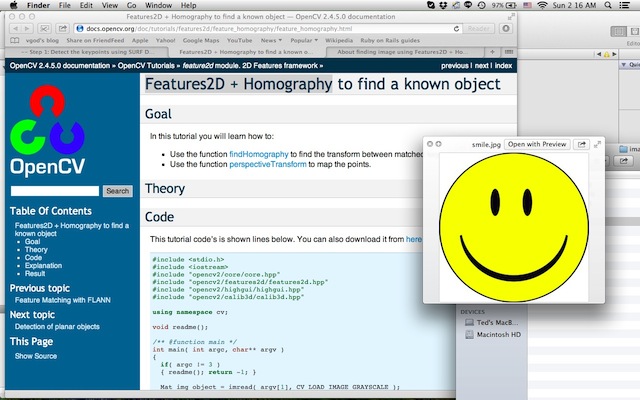640x400 pixels.
Task: Open the Window menu
Action: tap(158, 5)
